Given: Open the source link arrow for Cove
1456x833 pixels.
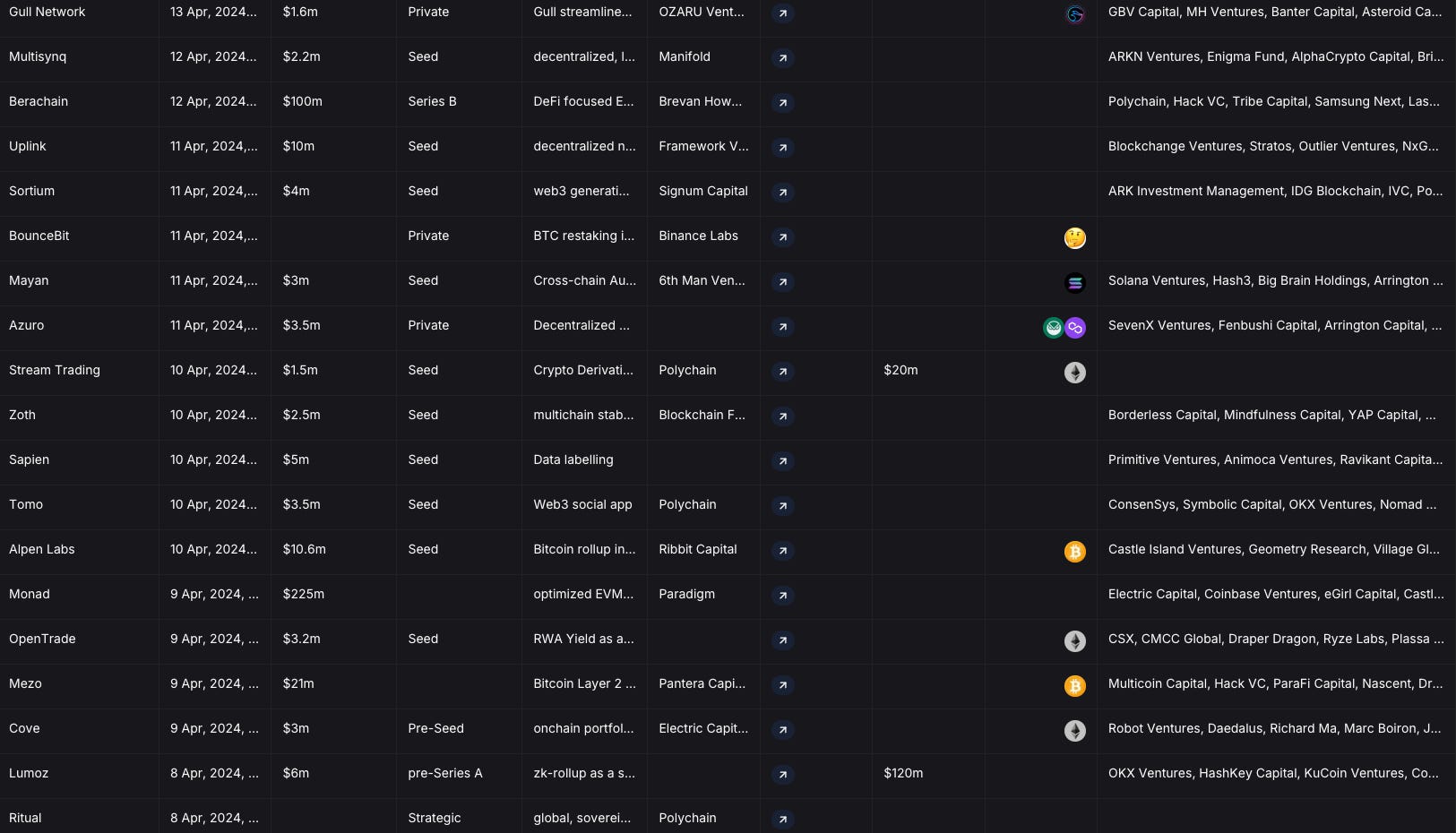Looking at the screenshot, I should click(783, 730).
